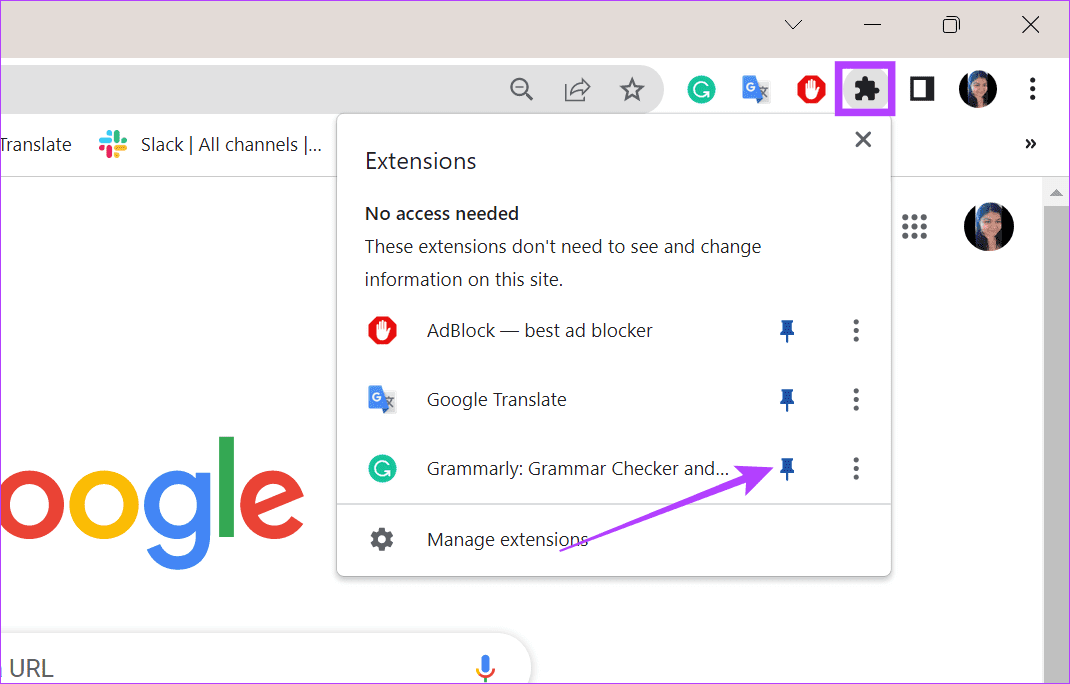Close the Extensions popup
This screenshot has height=684, width=1070.
click(x=863, y=140)
